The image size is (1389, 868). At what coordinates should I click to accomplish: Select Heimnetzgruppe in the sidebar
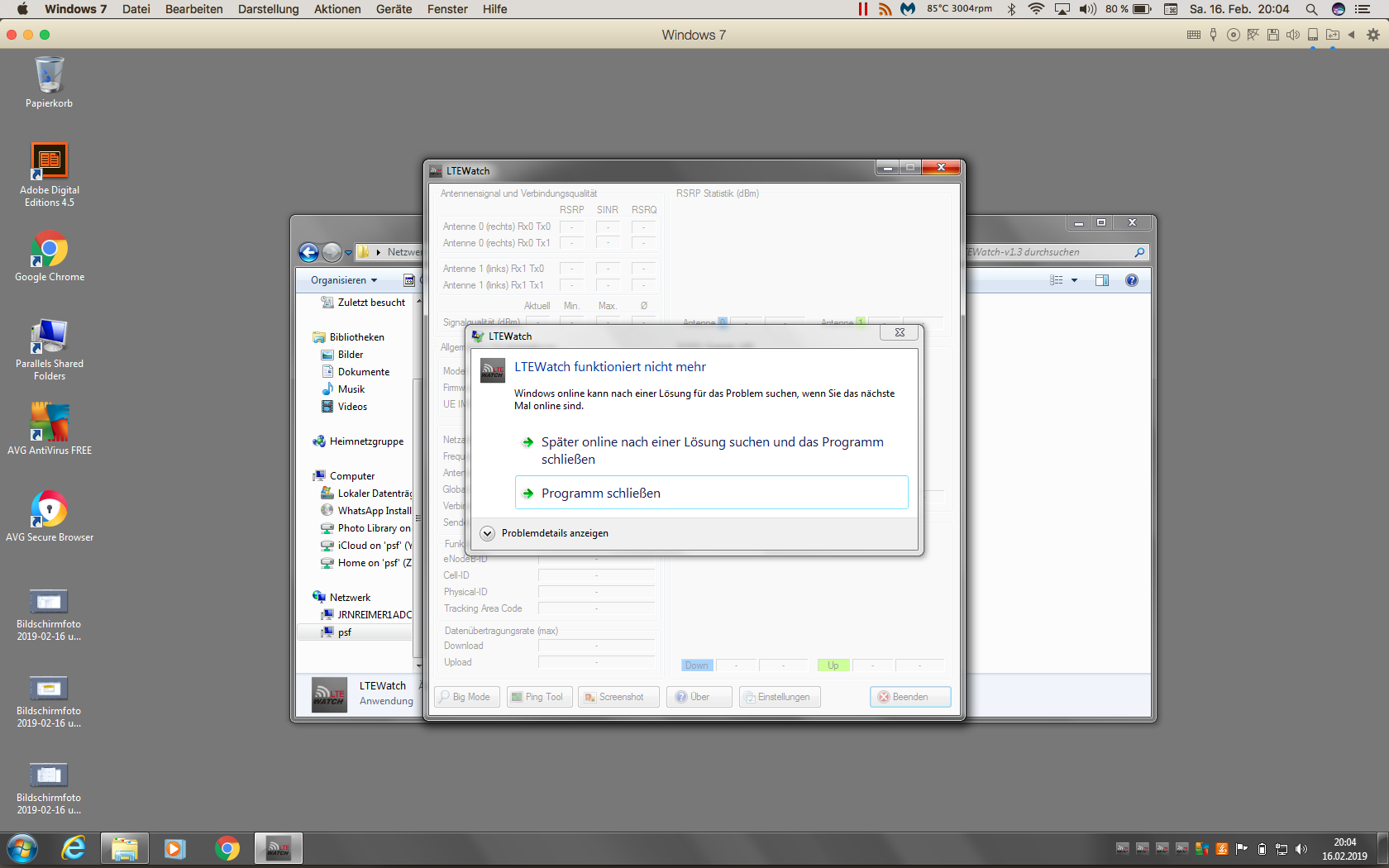tap(358, 441)
